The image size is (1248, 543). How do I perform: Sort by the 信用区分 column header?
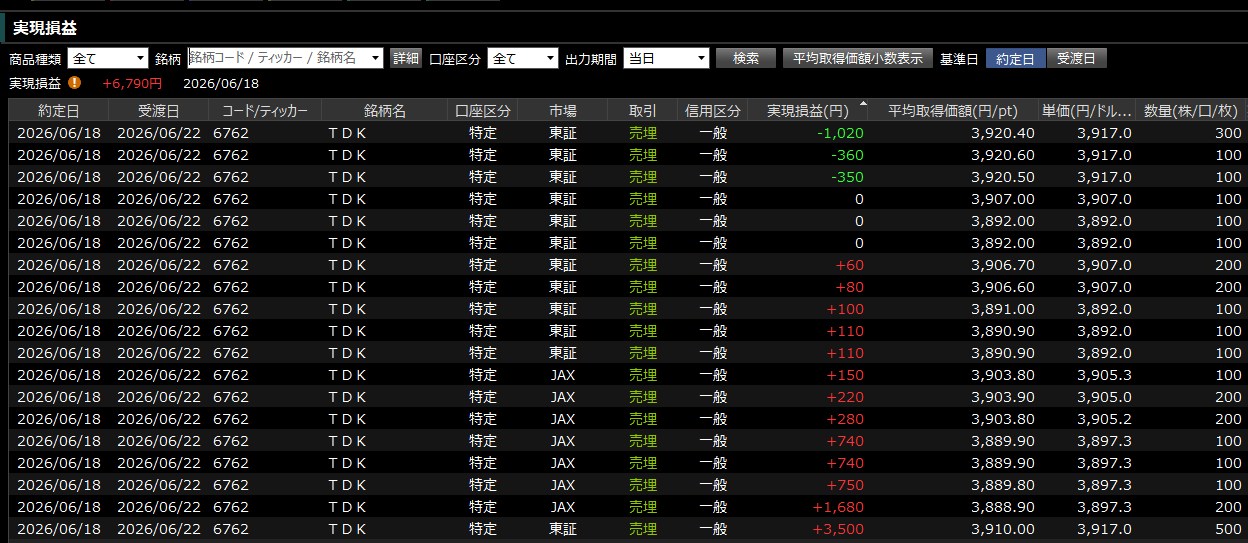[713, 110]
